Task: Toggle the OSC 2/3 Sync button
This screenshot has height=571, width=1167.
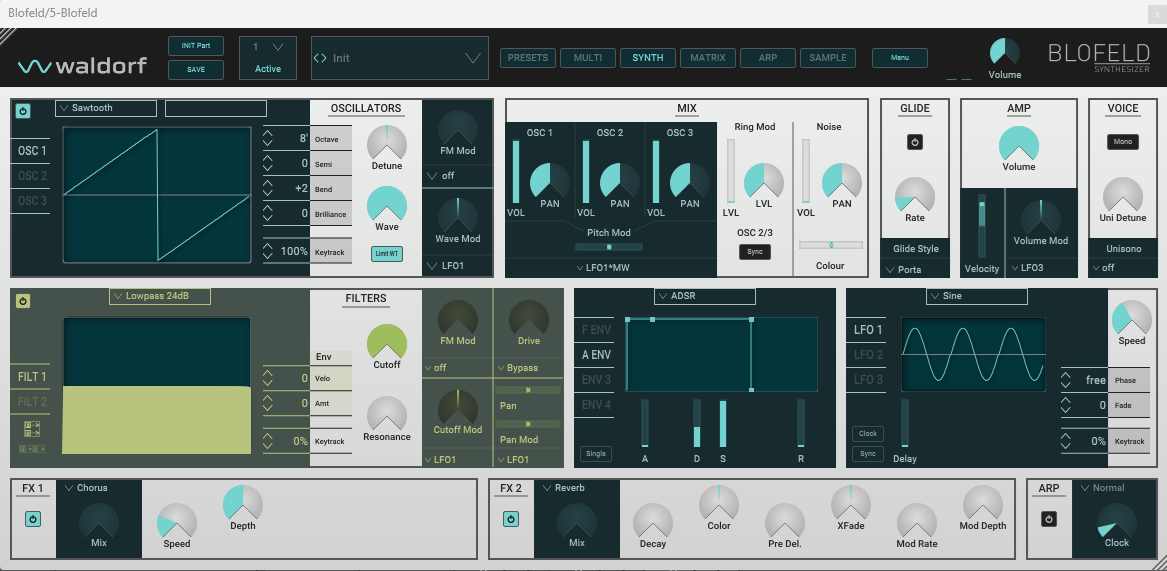Action: [x=755, y=252]
